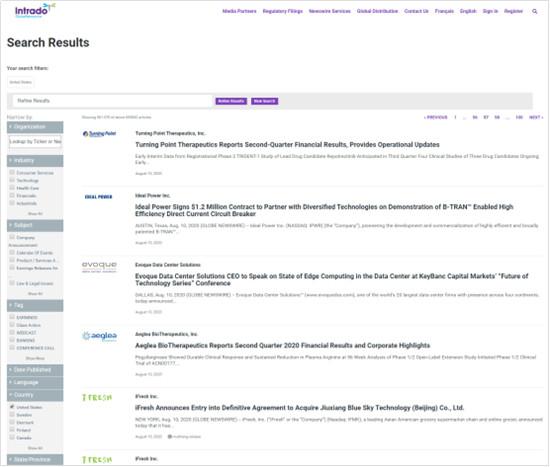Click the Sign In link

pyautogui.click(x=490, y=11)
